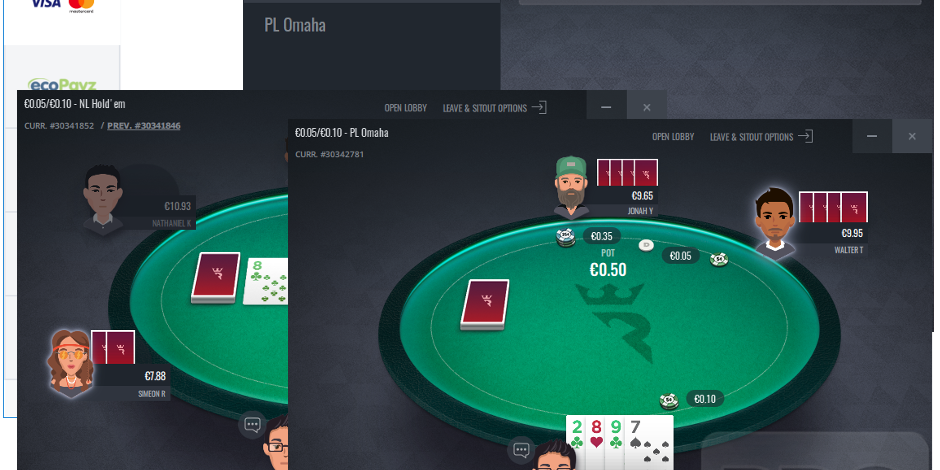Open previous hand #30341846 link
The image size is (940, 470).
tap(144, 126)
